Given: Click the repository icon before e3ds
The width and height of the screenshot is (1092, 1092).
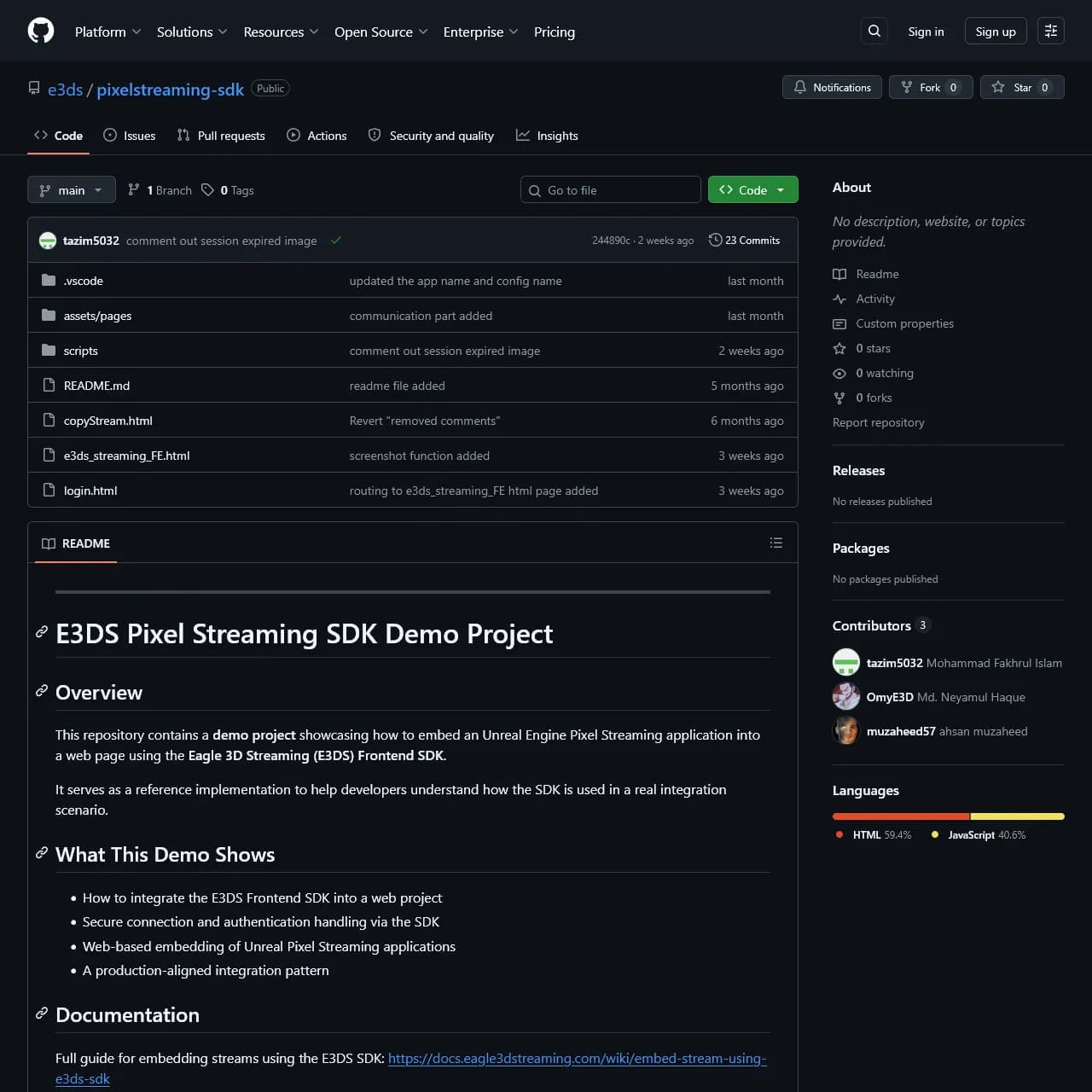Looking at the screenshot, I should tap(34, 88).
